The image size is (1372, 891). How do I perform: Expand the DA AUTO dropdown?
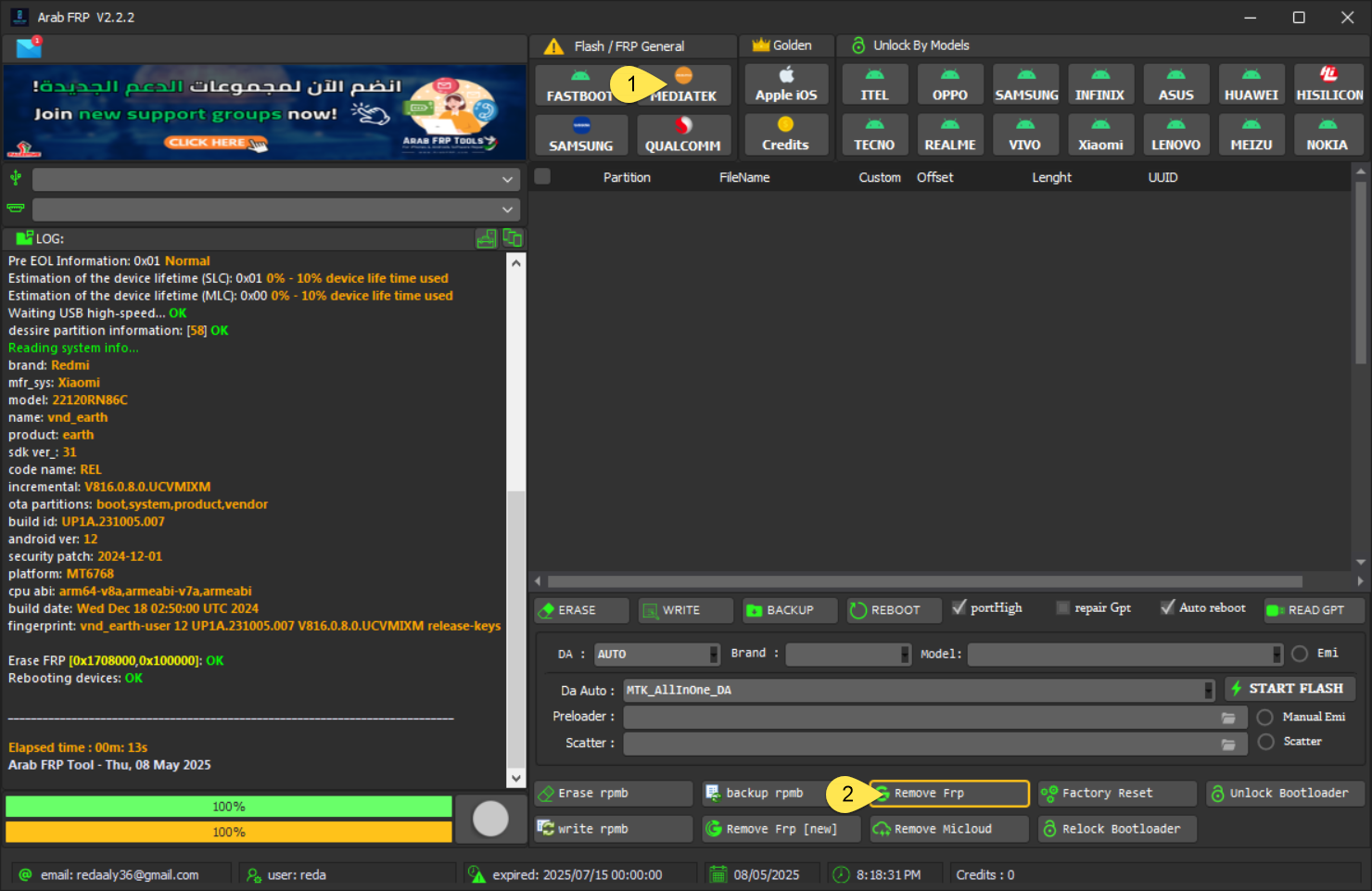(x=713, y=655)
